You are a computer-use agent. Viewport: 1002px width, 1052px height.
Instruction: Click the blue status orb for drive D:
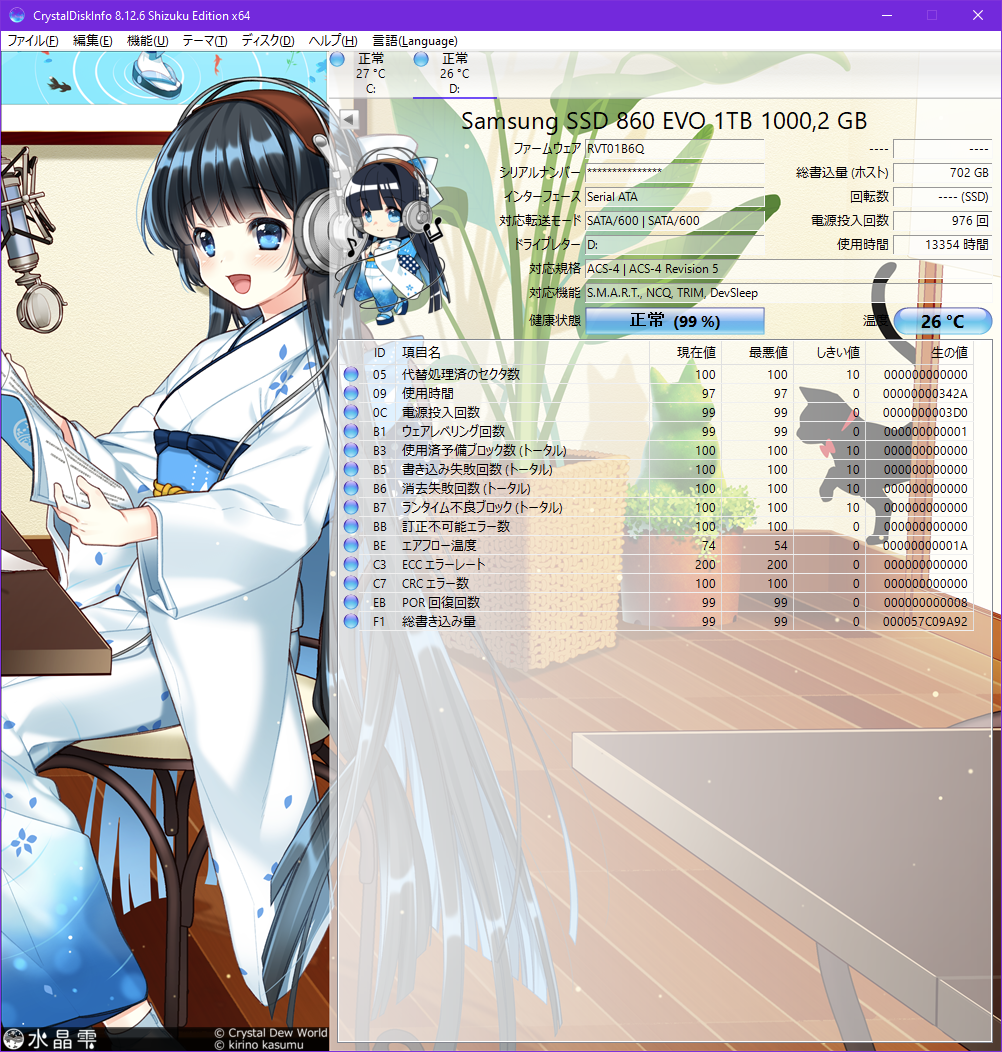[x=421, y=59]
